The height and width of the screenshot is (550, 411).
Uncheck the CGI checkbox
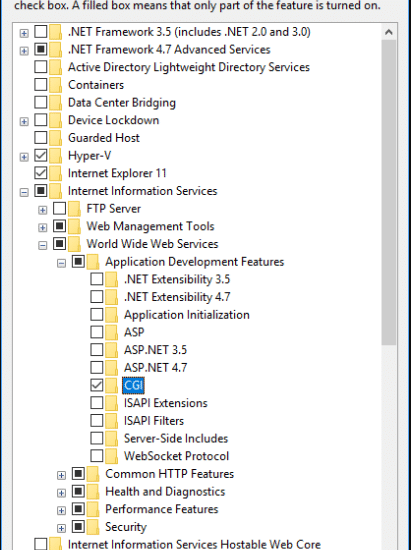pyautogui.click(x=97, y=385)
